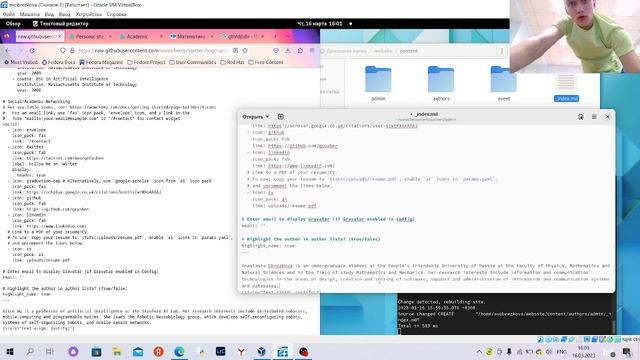Open file manager kebab options menu
640x360 pixels.
tap(502, 51)
